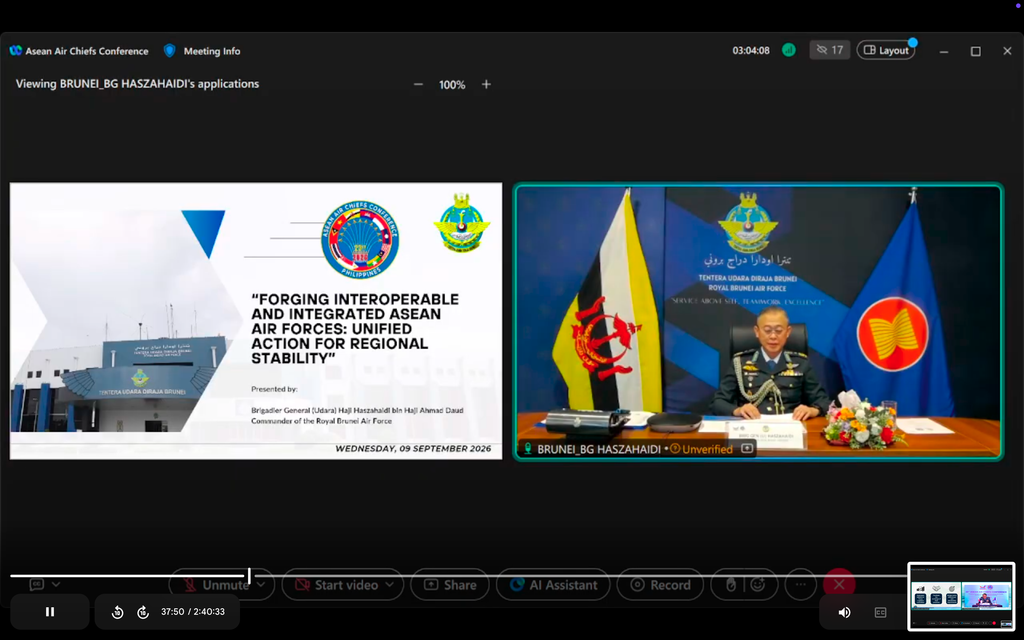Screen dimensions: 1024x640
Task: Open the Layout options button
Action: point(886,50)
